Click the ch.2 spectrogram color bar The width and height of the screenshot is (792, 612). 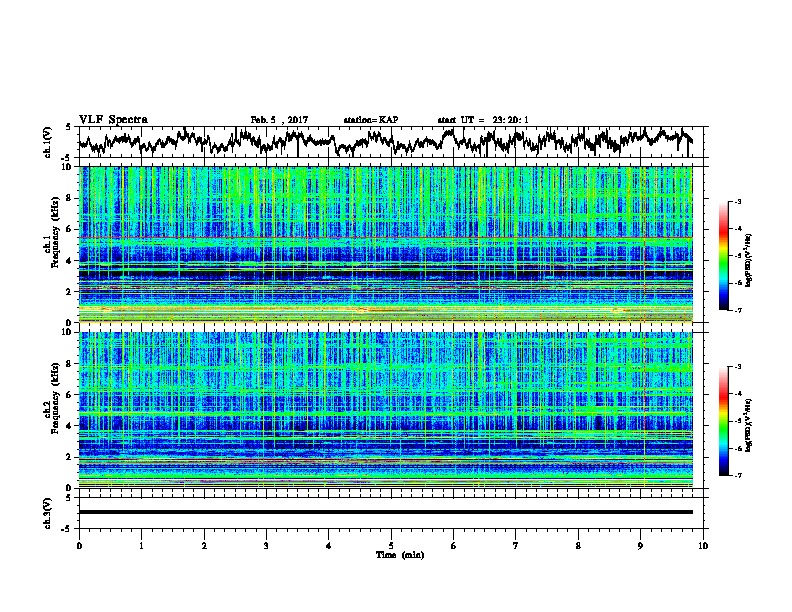723,421
